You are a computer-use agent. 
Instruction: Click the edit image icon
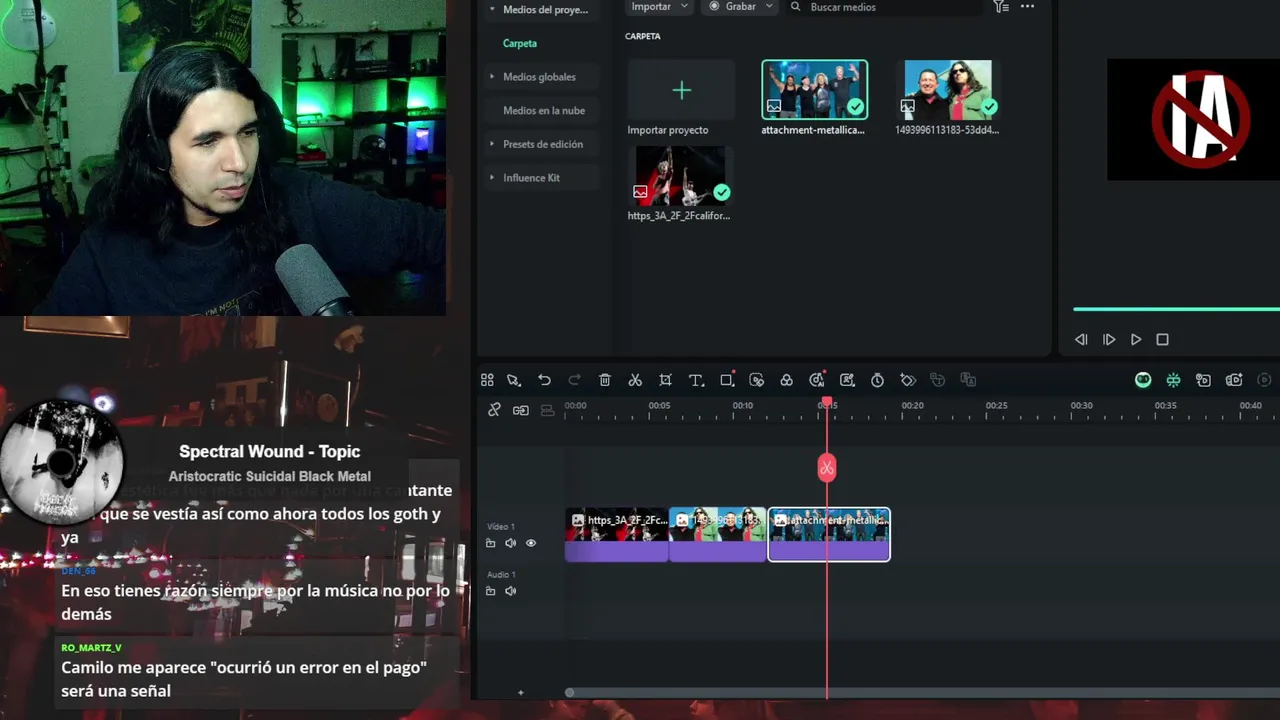[847, 380]
